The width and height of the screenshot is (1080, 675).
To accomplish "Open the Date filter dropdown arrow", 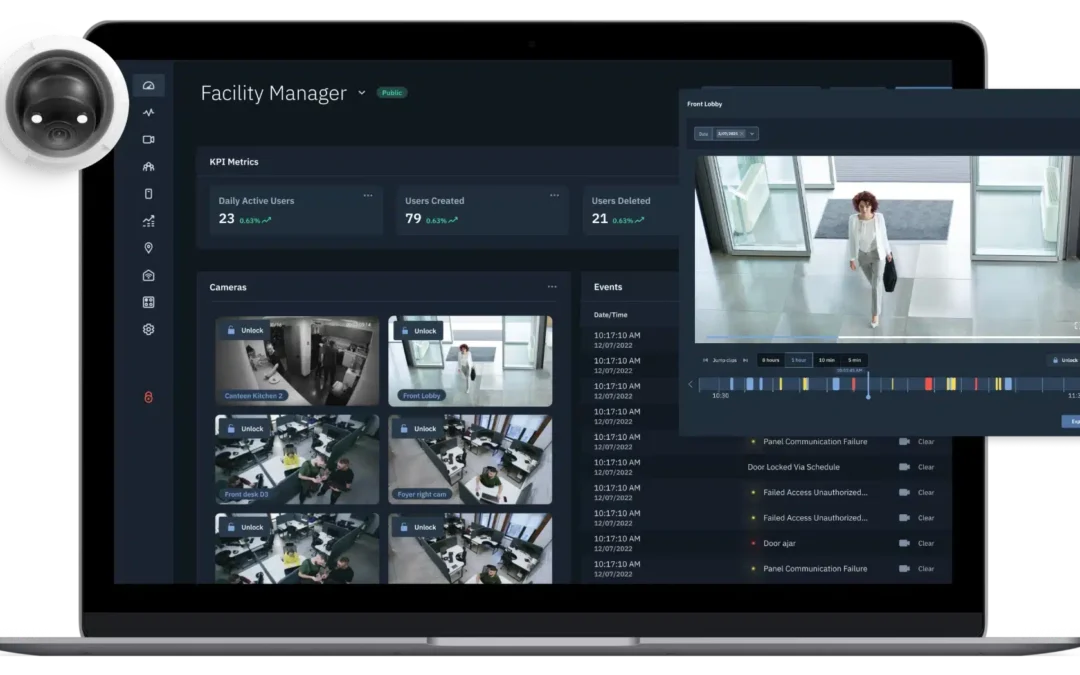I will click(x=752, y=134).
